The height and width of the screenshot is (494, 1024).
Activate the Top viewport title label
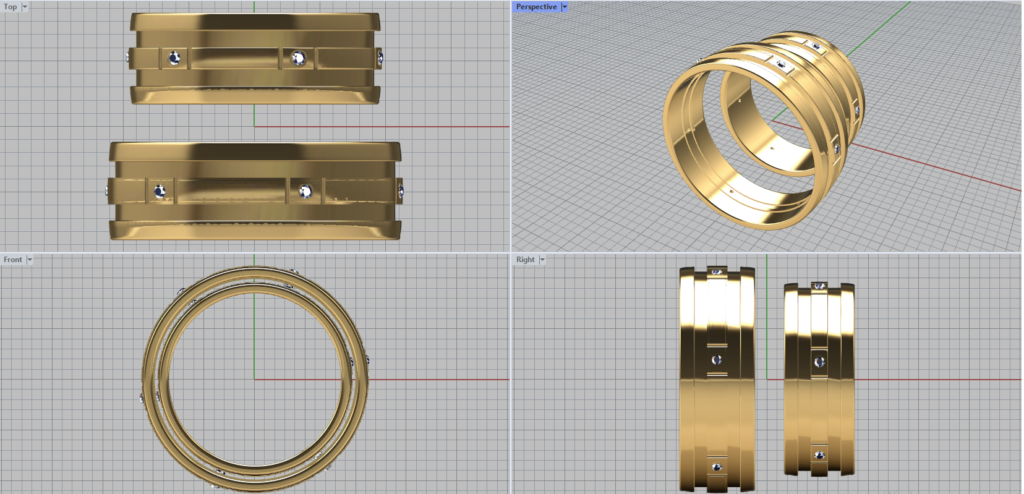(x=10, y=7)
